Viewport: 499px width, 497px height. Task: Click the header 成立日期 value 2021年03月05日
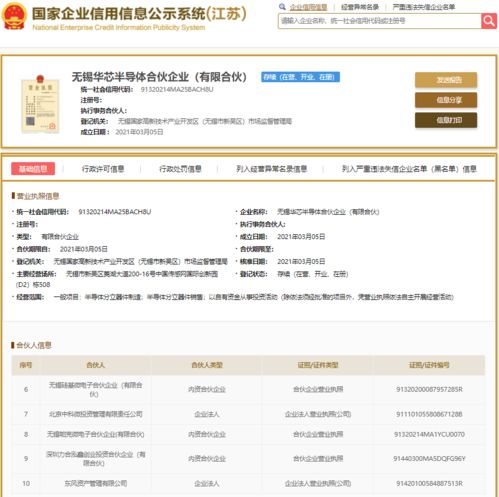click(x=139, y=132)
